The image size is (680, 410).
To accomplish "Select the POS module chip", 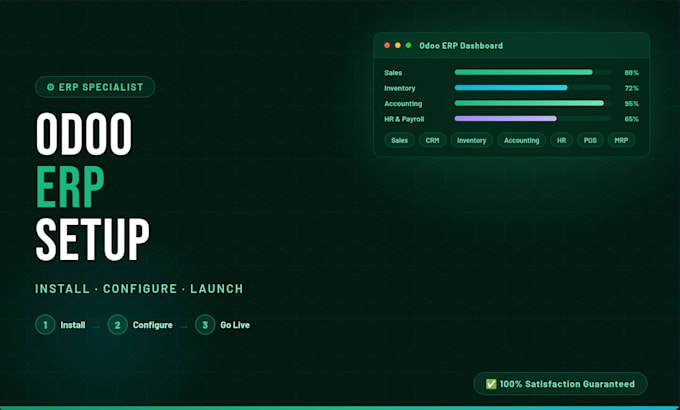I will click(x=590, y=140).
